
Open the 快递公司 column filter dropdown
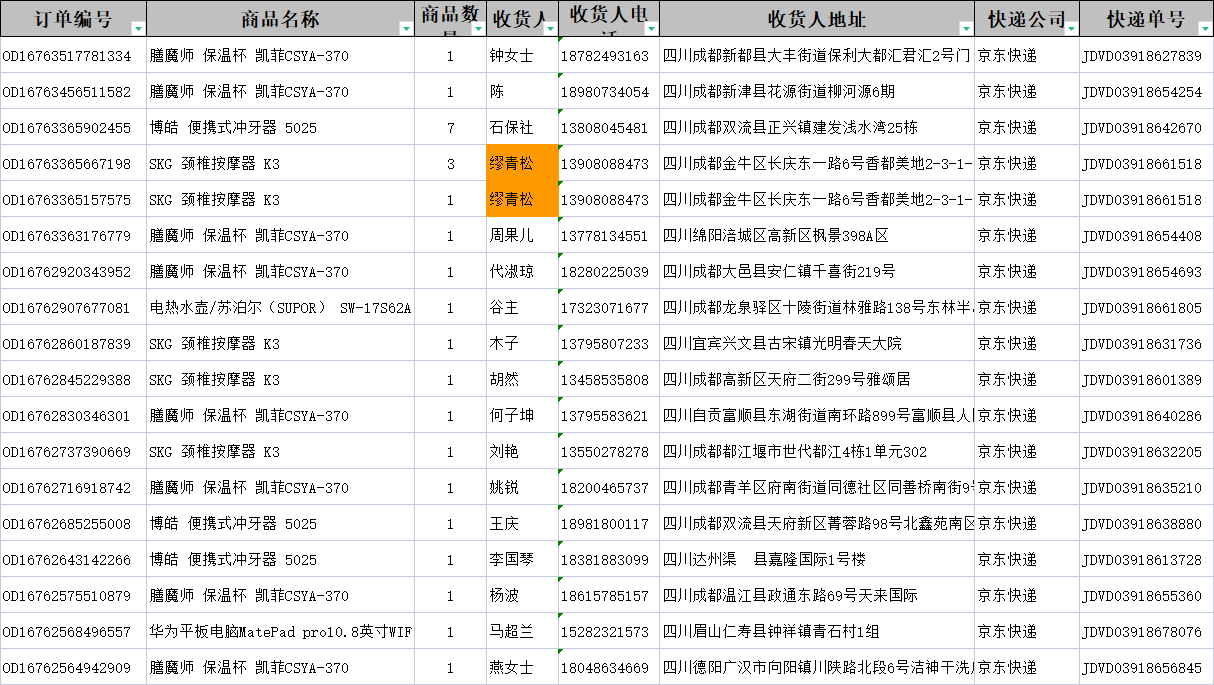tap(1071, 29)
